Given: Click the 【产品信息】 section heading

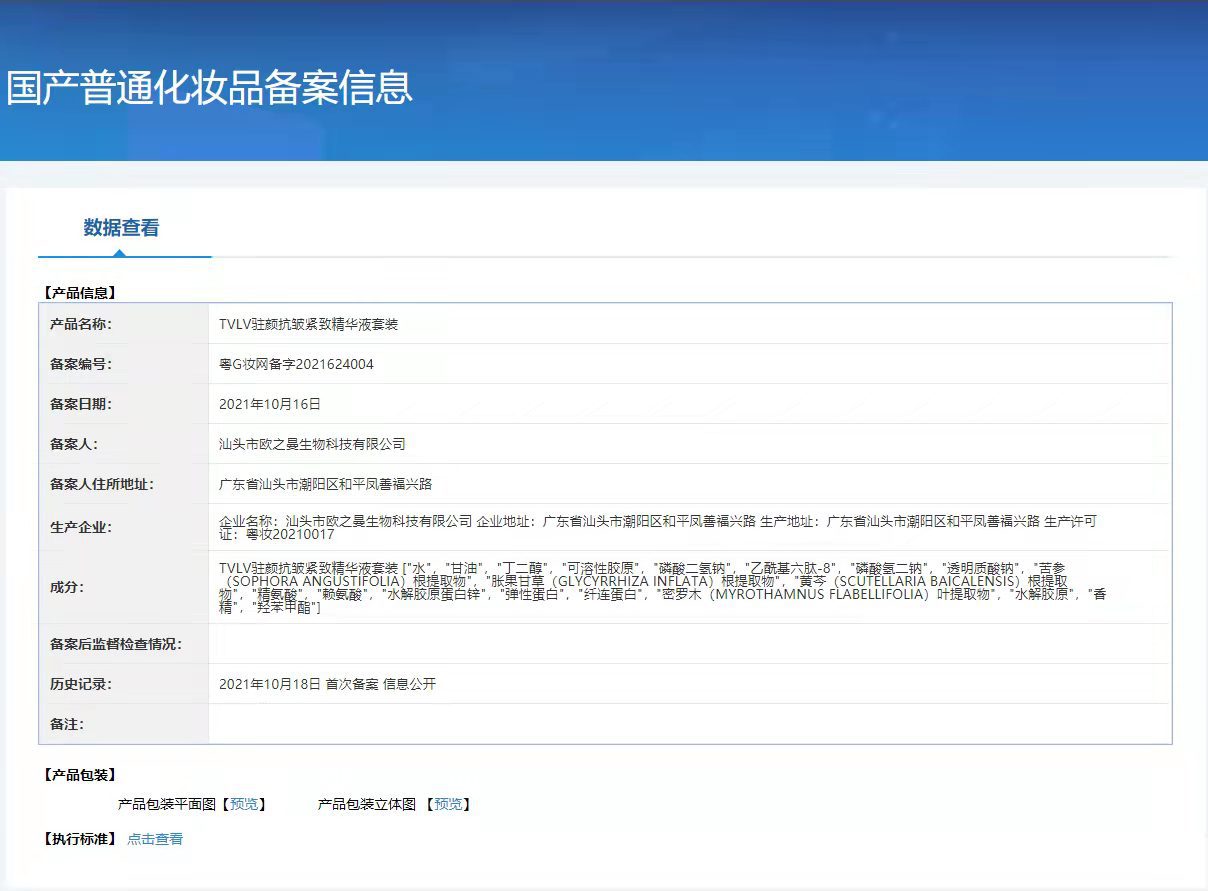Looking at the screenshot, I should (x=80, y=293).
